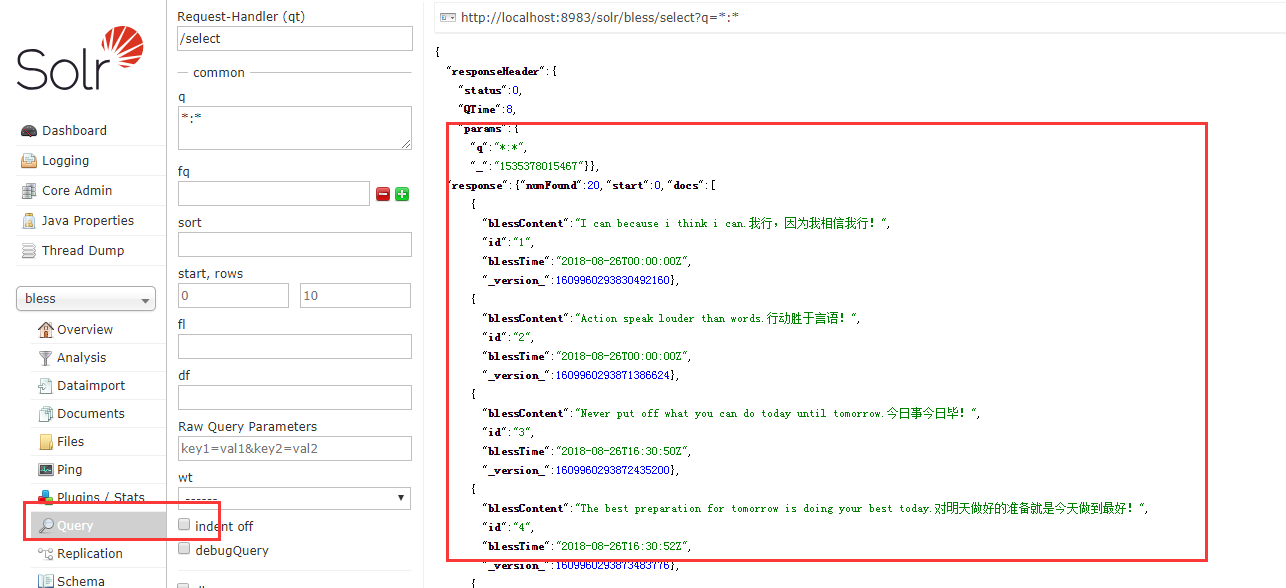Click the Overview house icon
The image size is (1286, 588).
coord(45,330)
